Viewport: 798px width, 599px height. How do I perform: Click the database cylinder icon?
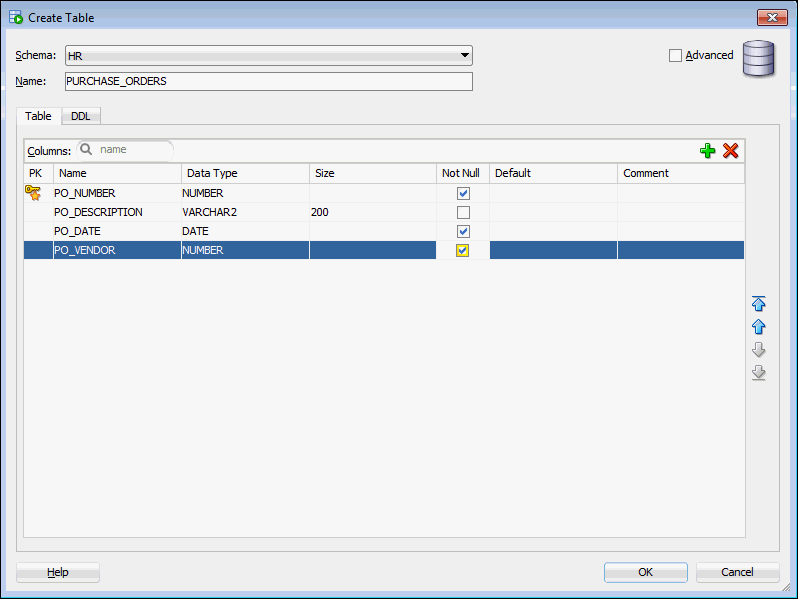click(x=759, y=59)
